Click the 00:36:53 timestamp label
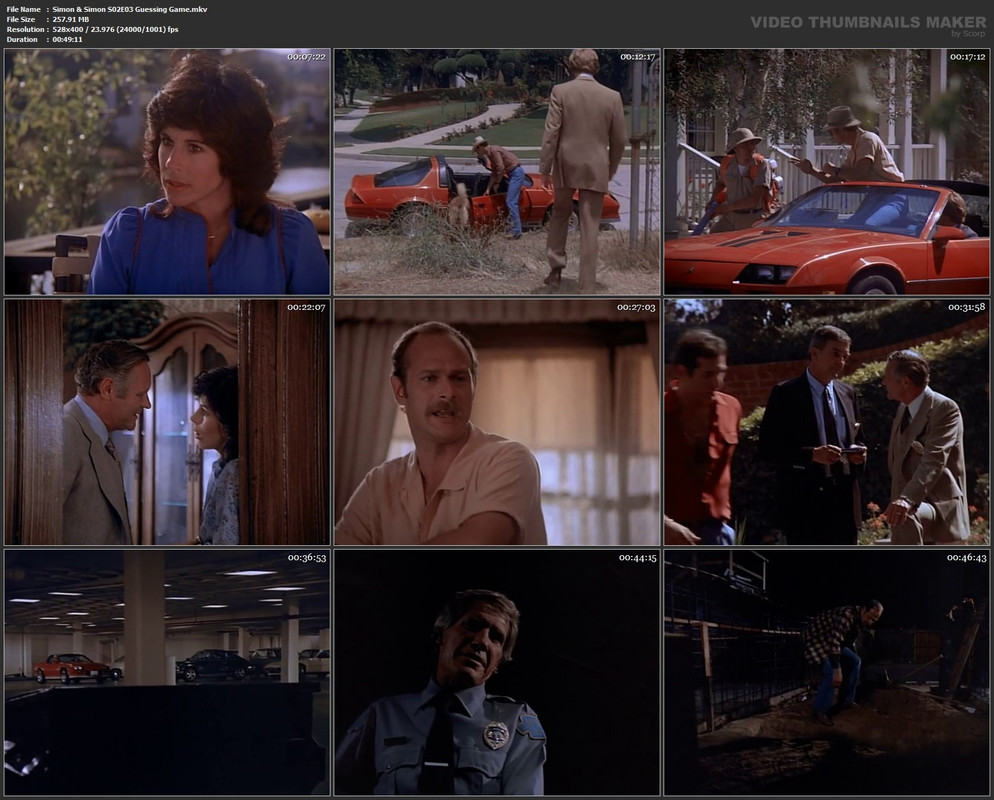994x800 pixels. (x=307, y=558)
